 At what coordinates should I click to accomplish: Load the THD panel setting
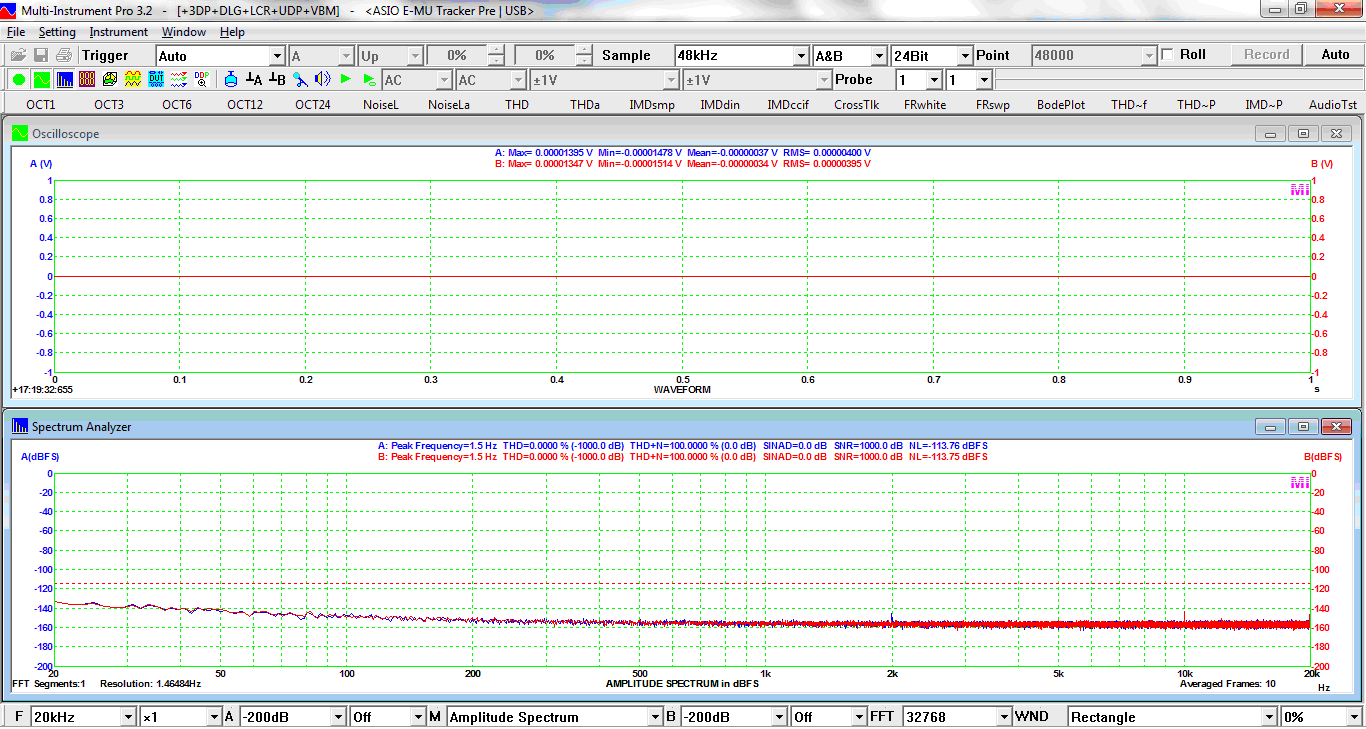pos(517,104)
